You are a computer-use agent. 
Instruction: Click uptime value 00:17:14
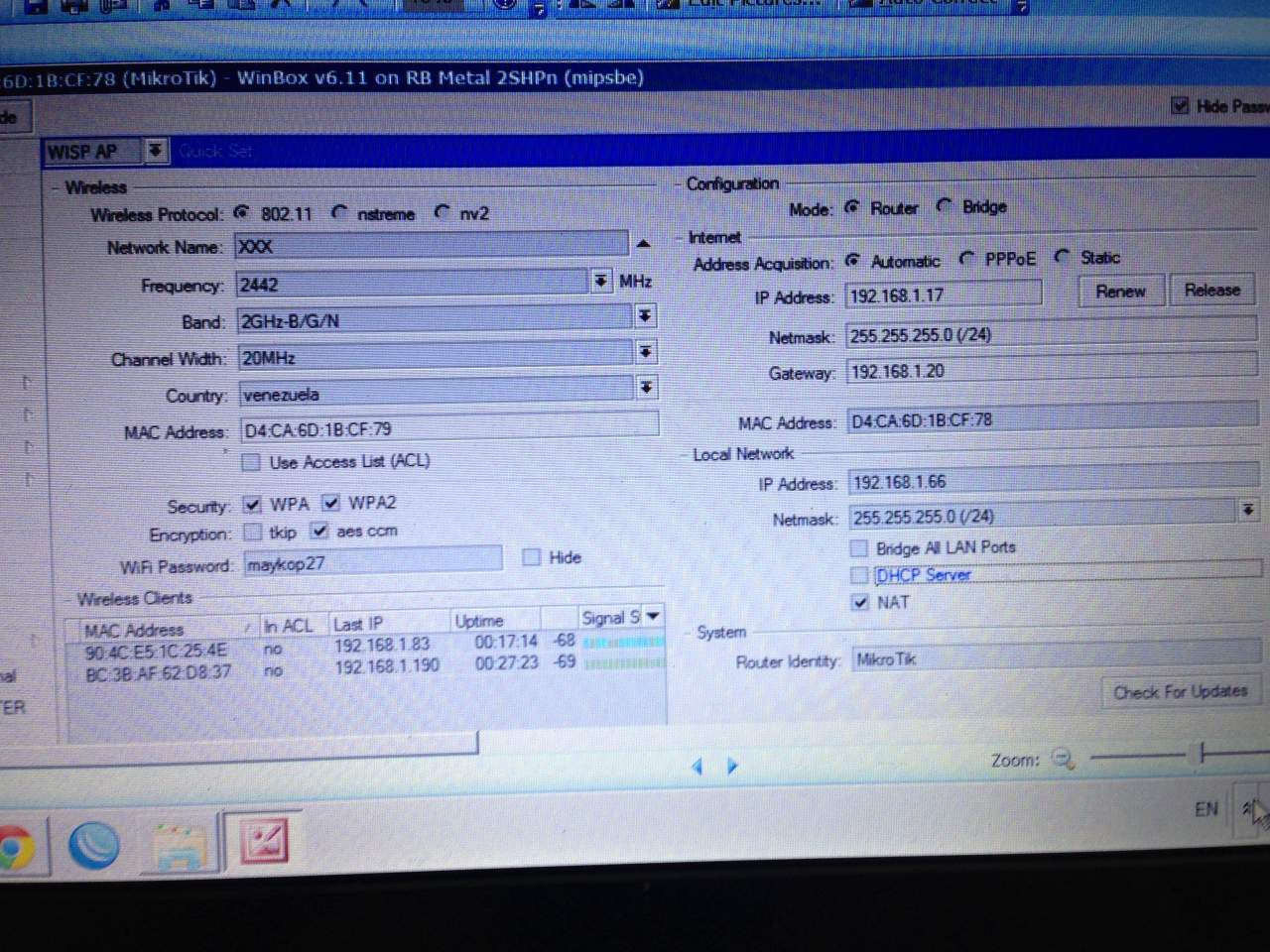click(506, 643)
